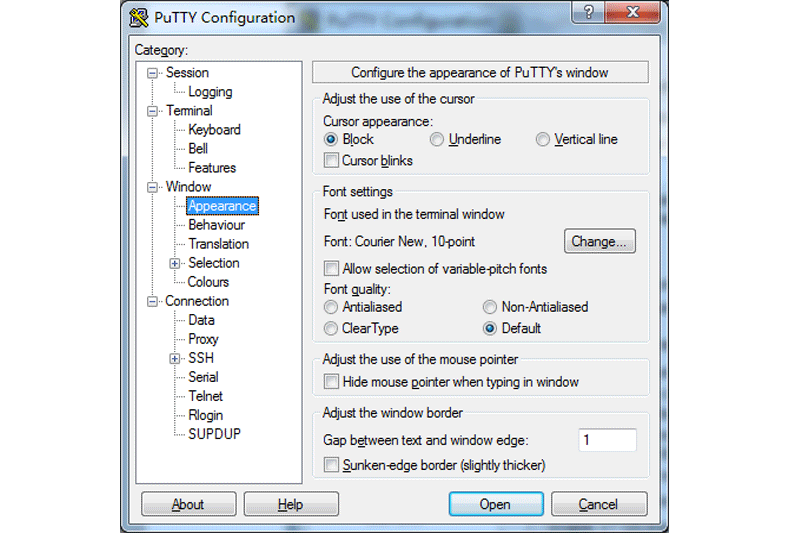Click the Help button

tap(291, 504)
